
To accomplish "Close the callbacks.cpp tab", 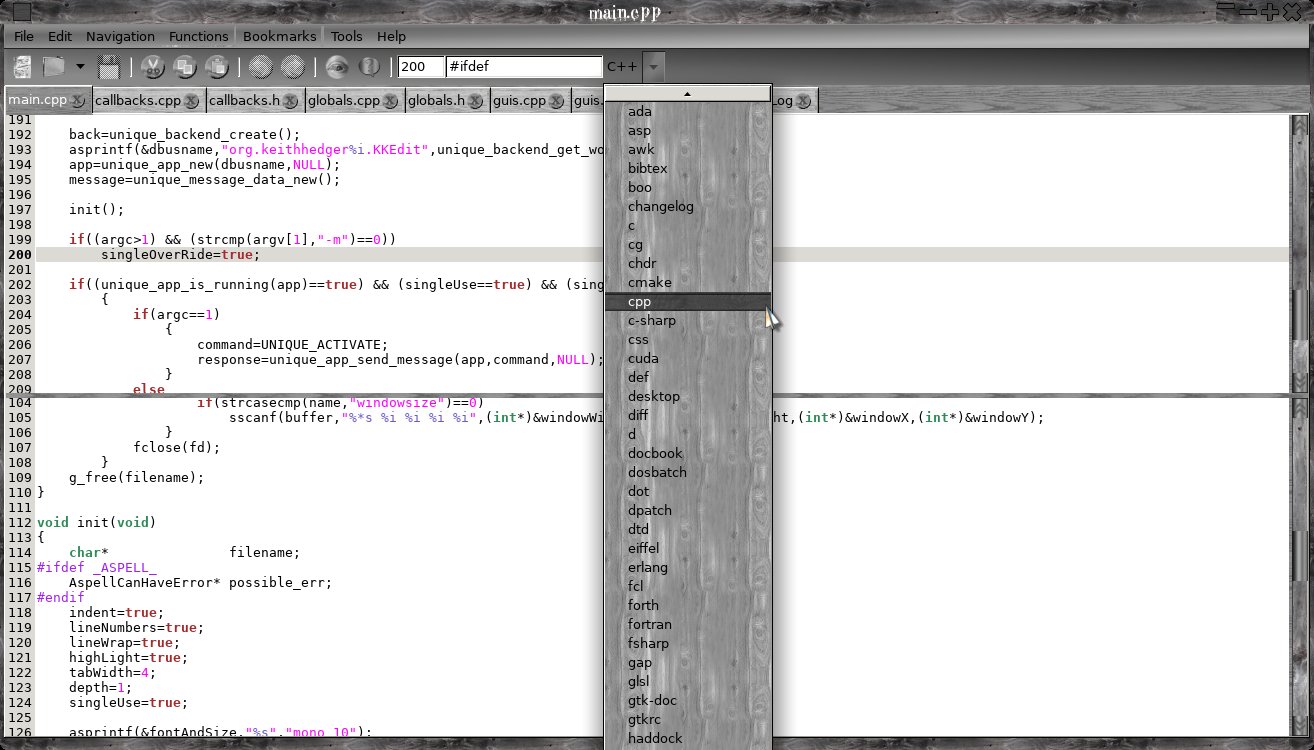I will pyautogui.click(x=193, y=100).
